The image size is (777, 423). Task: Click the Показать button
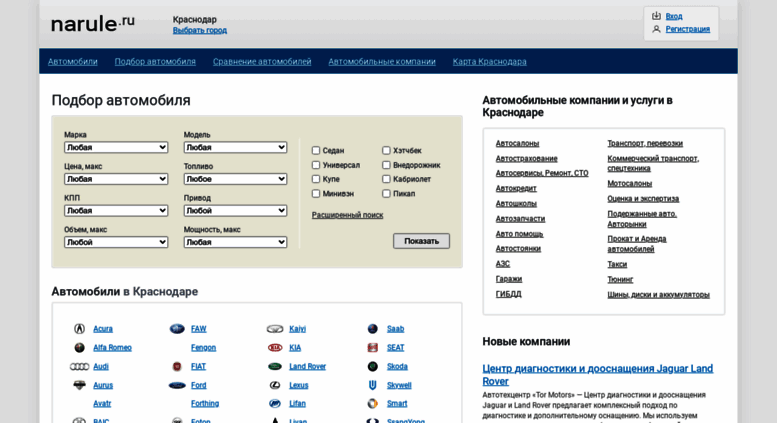click(421, 241)
